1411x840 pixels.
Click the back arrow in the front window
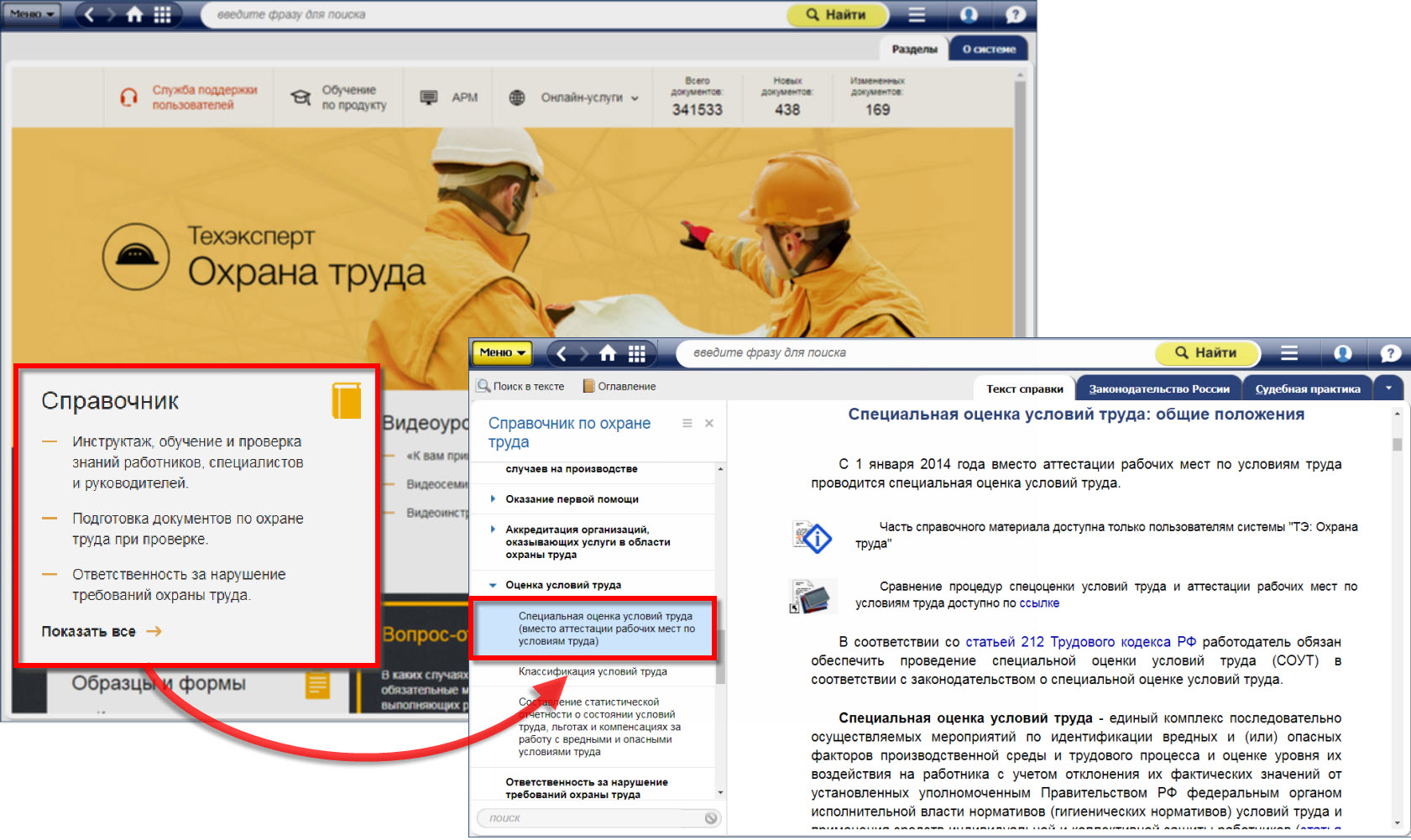coord(562,353)
